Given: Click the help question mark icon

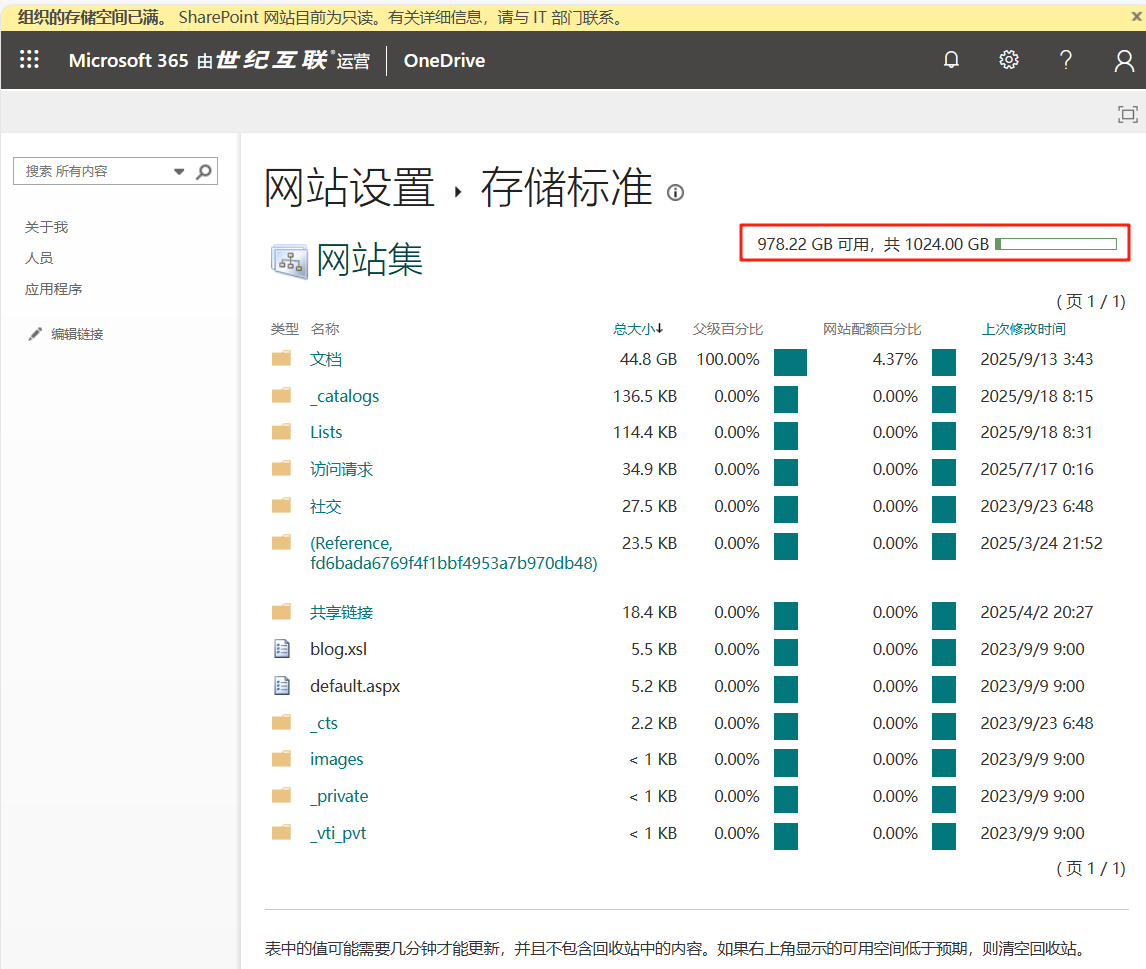Looking at the screenshot, I should click(1066, 60).
